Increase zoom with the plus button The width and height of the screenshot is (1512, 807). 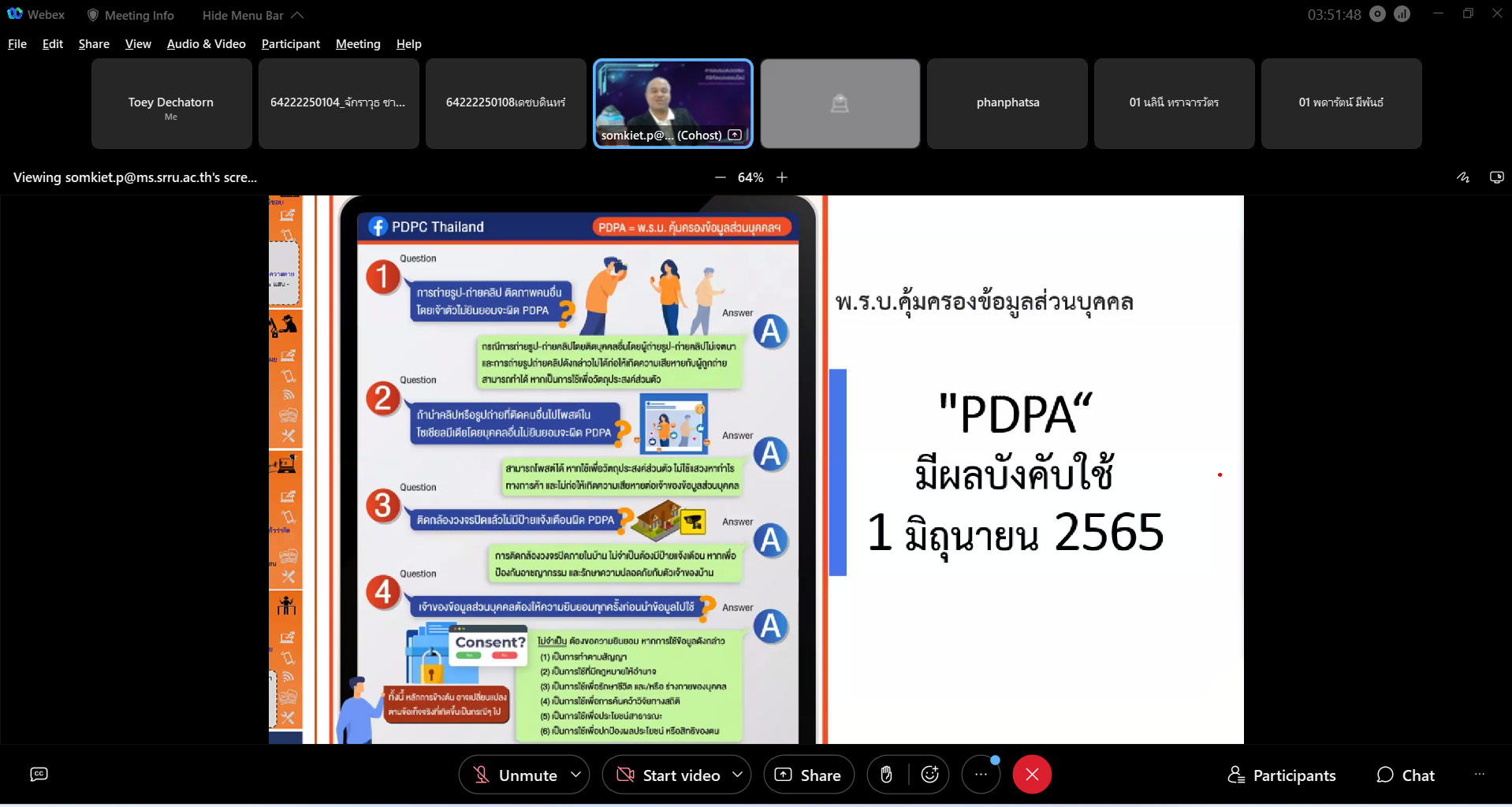[x=782, y=177]
